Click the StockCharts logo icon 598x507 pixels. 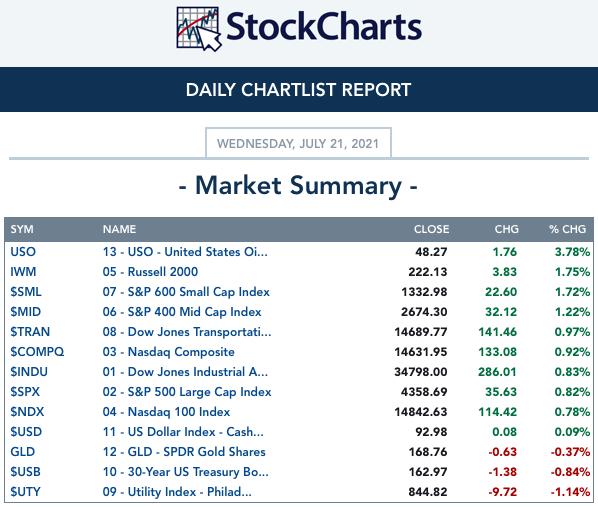click(x=199, y=29)
